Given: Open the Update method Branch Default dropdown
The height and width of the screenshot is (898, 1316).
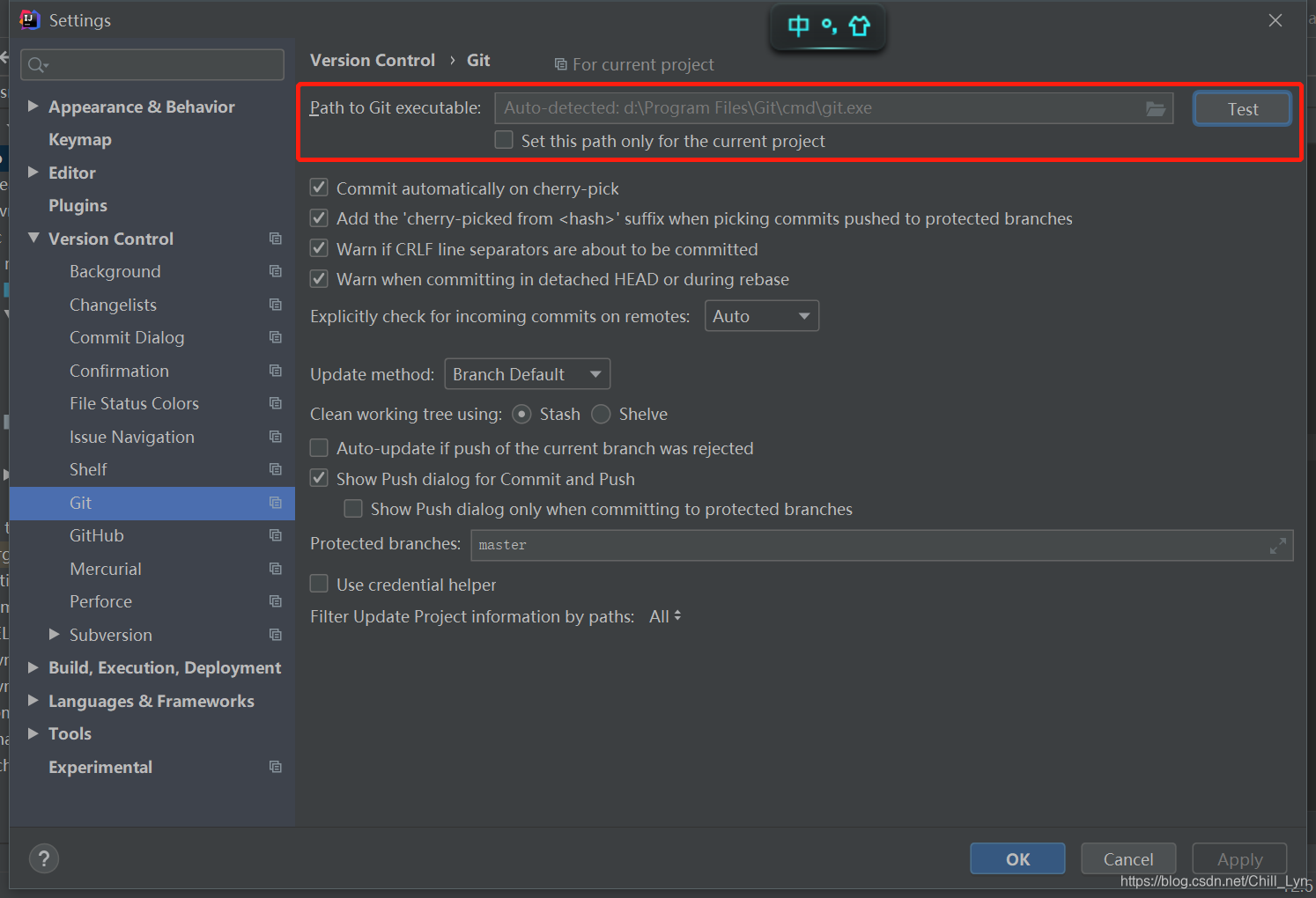Looking at the screenshot, I should (527, 374).
